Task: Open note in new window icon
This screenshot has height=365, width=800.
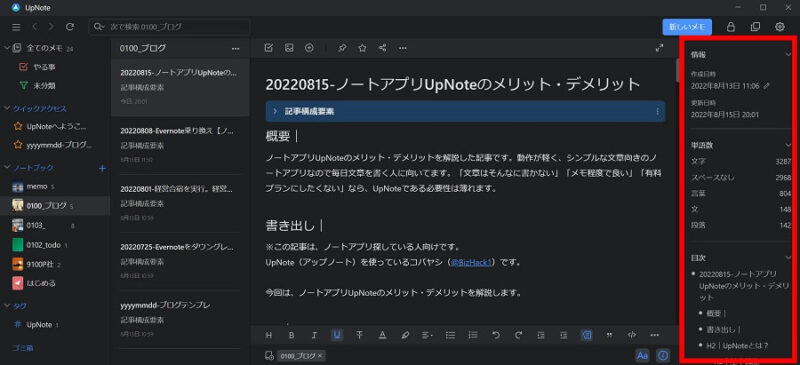Action: click(755, 27)
